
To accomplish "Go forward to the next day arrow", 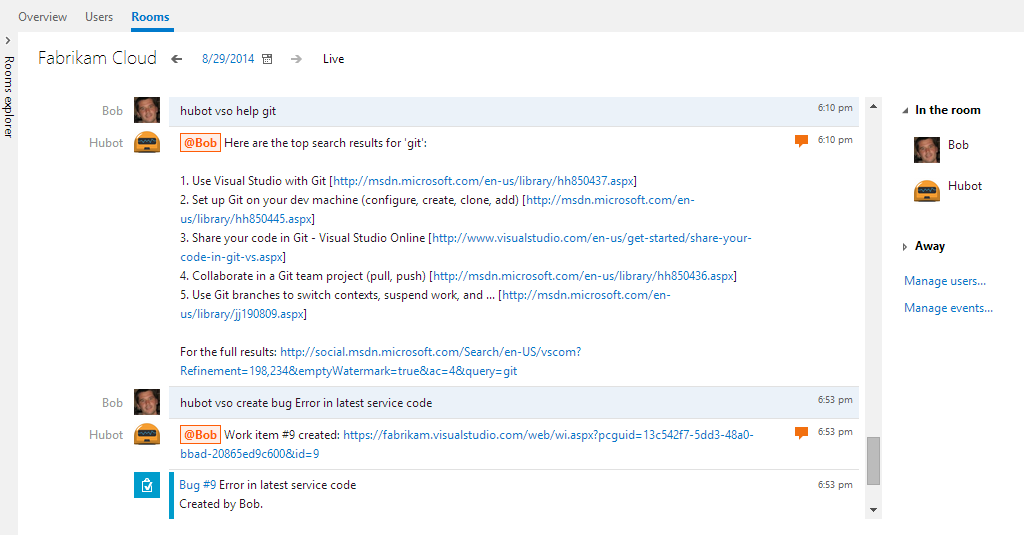I will tap(296, 59).
